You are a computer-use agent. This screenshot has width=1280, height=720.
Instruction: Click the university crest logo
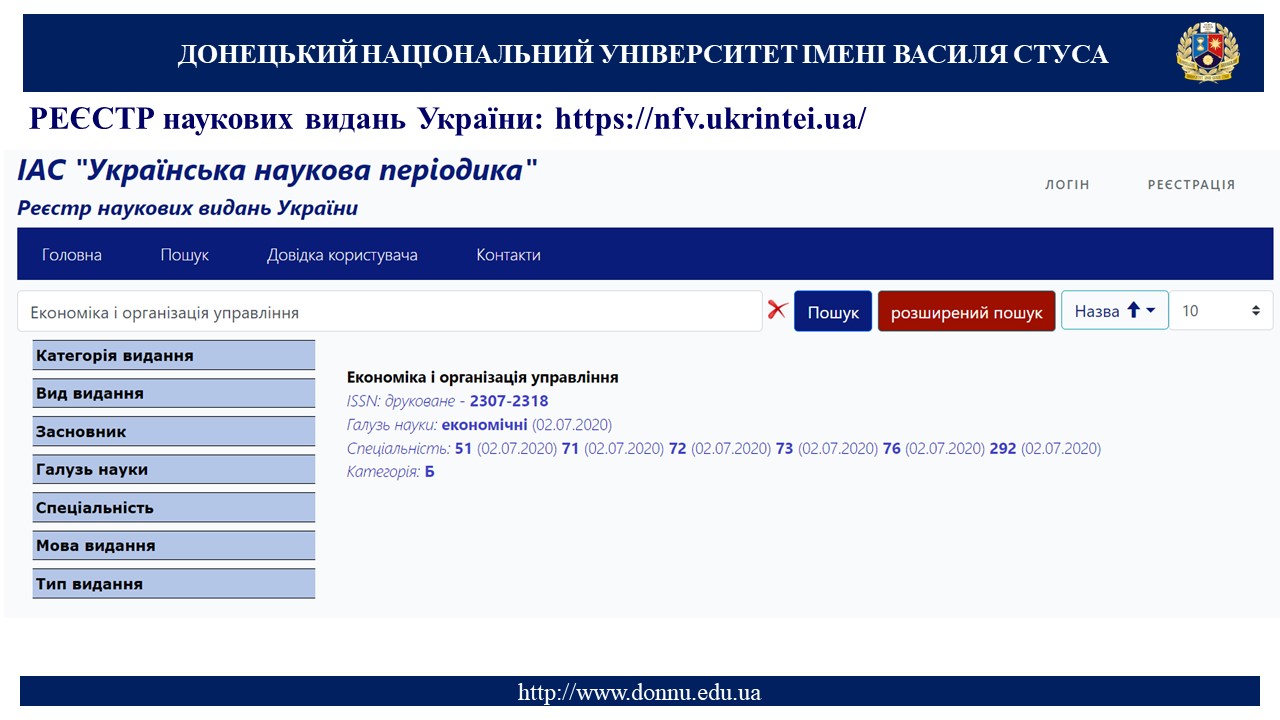[x=1206, y=52]
